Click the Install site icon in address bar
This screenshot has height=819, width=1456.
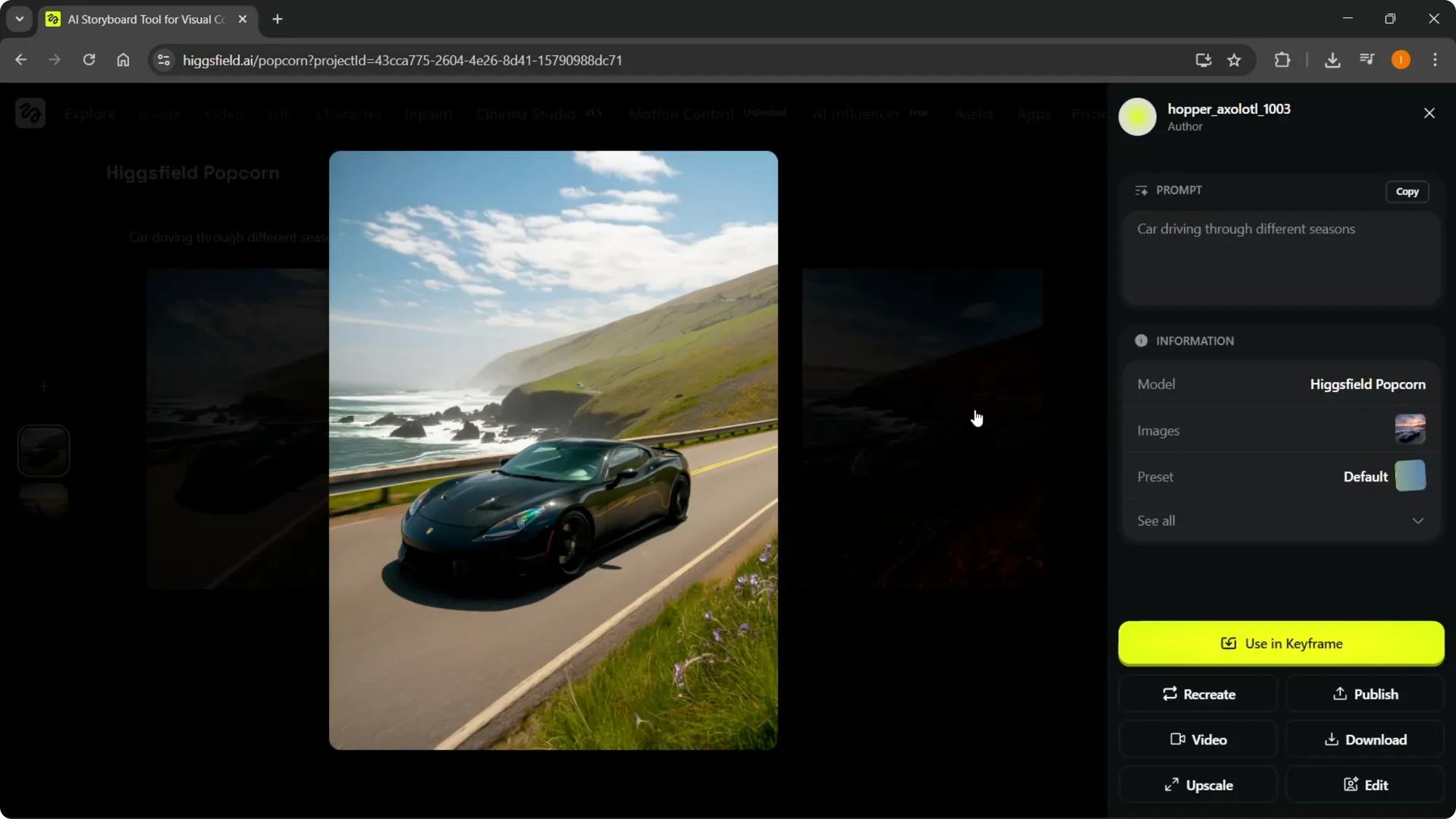(x=1203, y=60)
